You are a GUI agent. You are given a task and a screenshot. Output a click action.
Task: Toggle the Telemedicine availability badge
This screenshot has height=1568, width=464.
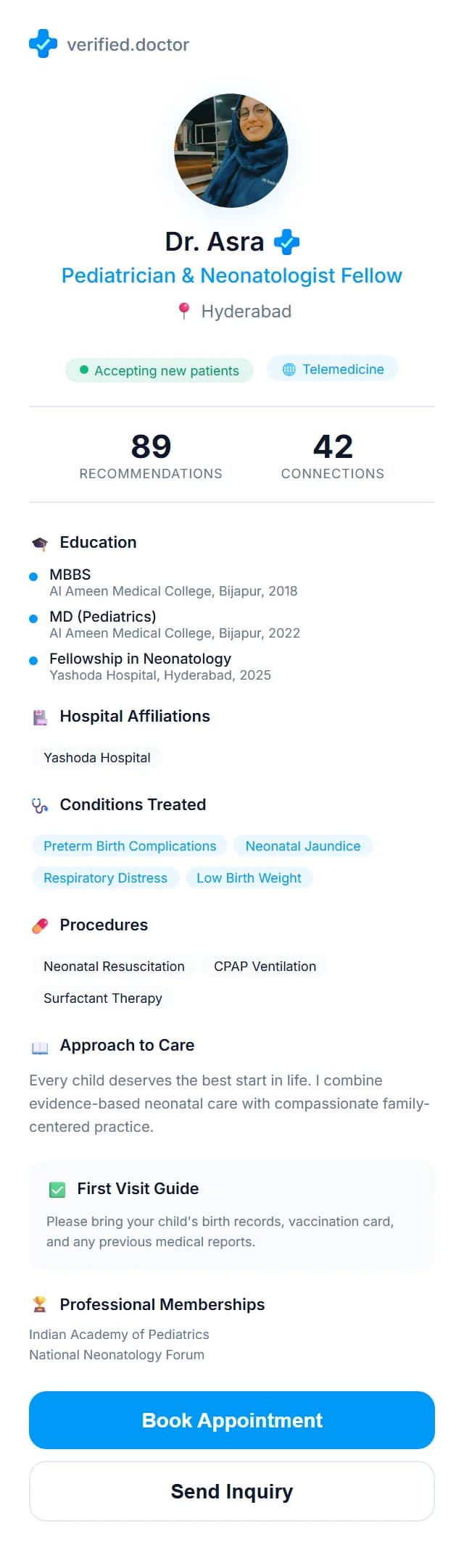[x=332, y=369]
